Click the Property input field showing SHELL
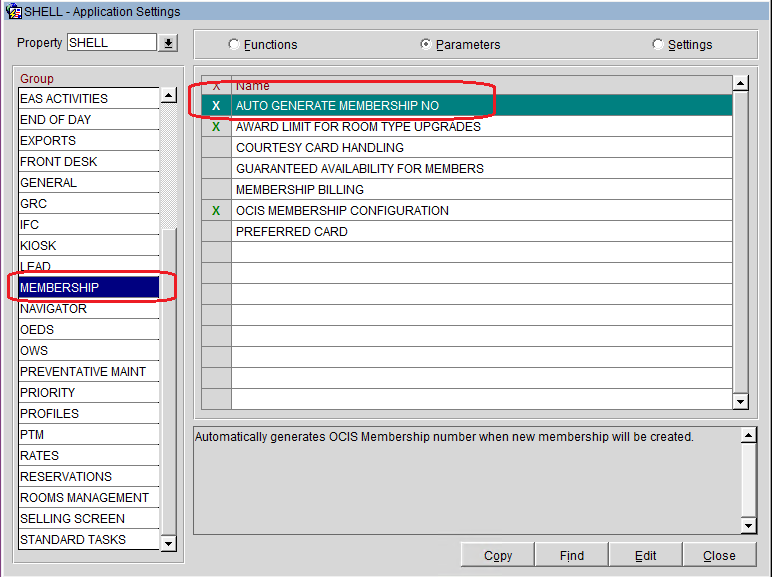This screenshot has height=577, width=772. (x=111, y=43)
